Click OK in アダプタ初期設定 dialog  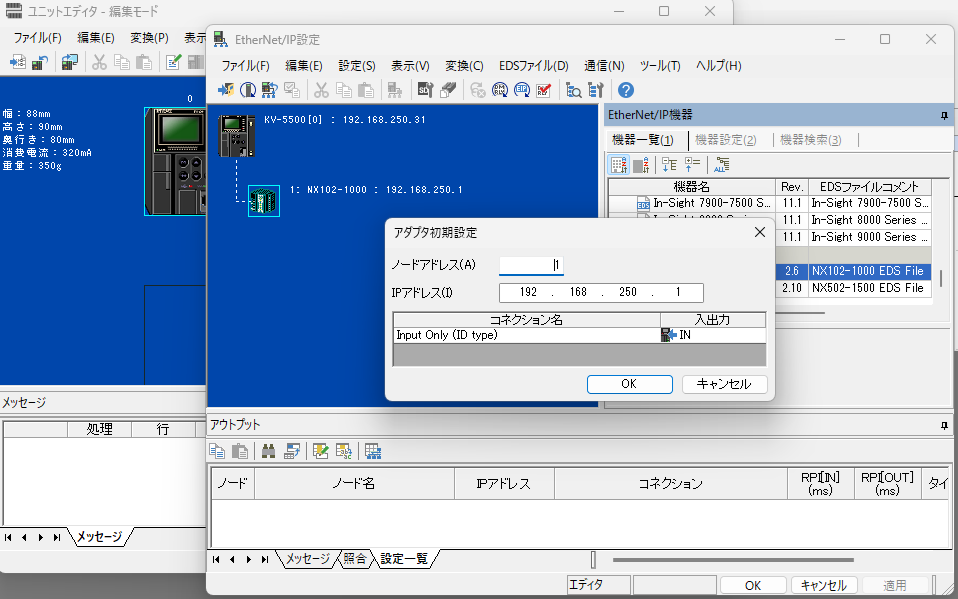click(629, 384)
